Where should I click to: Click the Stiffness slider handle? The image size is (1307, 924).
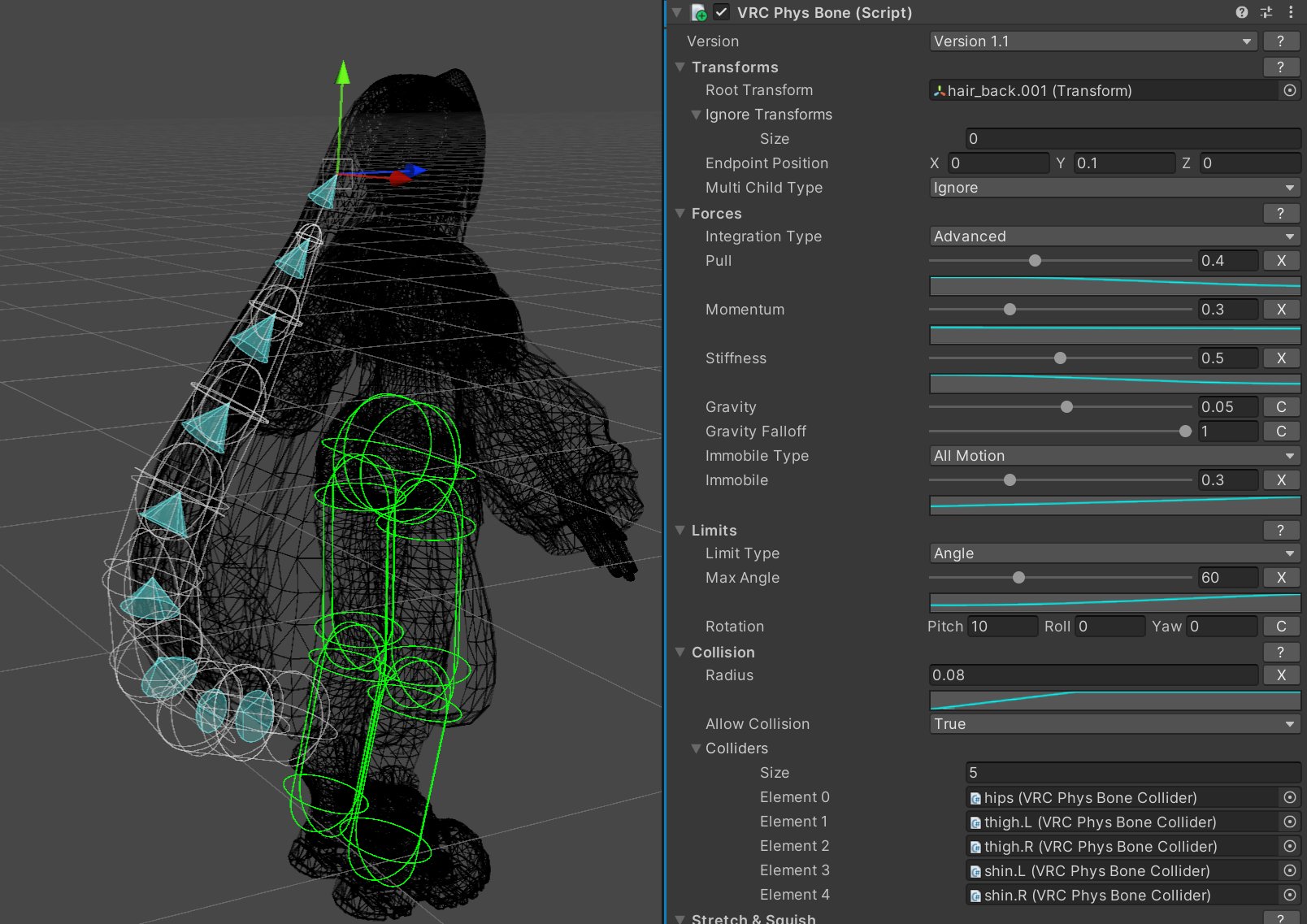[x=1060, y=358]
